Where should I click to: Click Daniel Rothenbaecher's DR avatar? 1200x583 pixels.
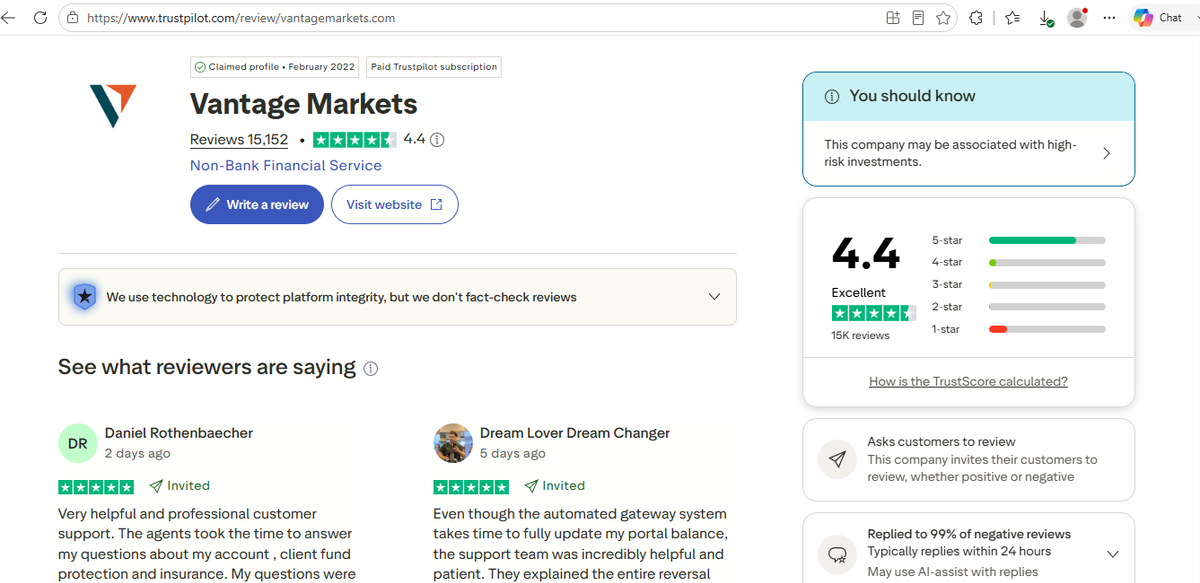coord(77,443)
